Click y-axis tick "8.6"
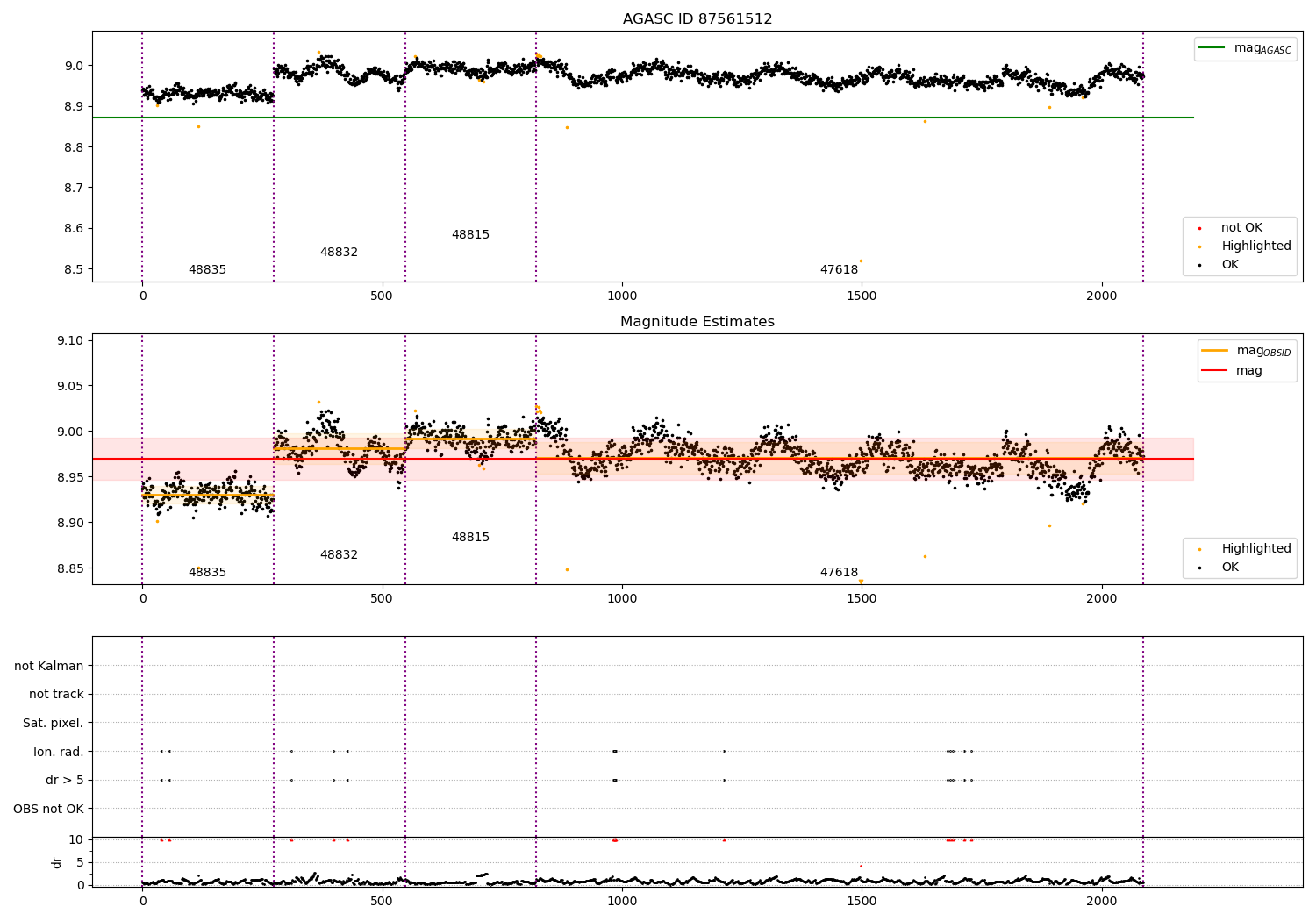This screenshot has height=921, width=1316. [74, 230]
